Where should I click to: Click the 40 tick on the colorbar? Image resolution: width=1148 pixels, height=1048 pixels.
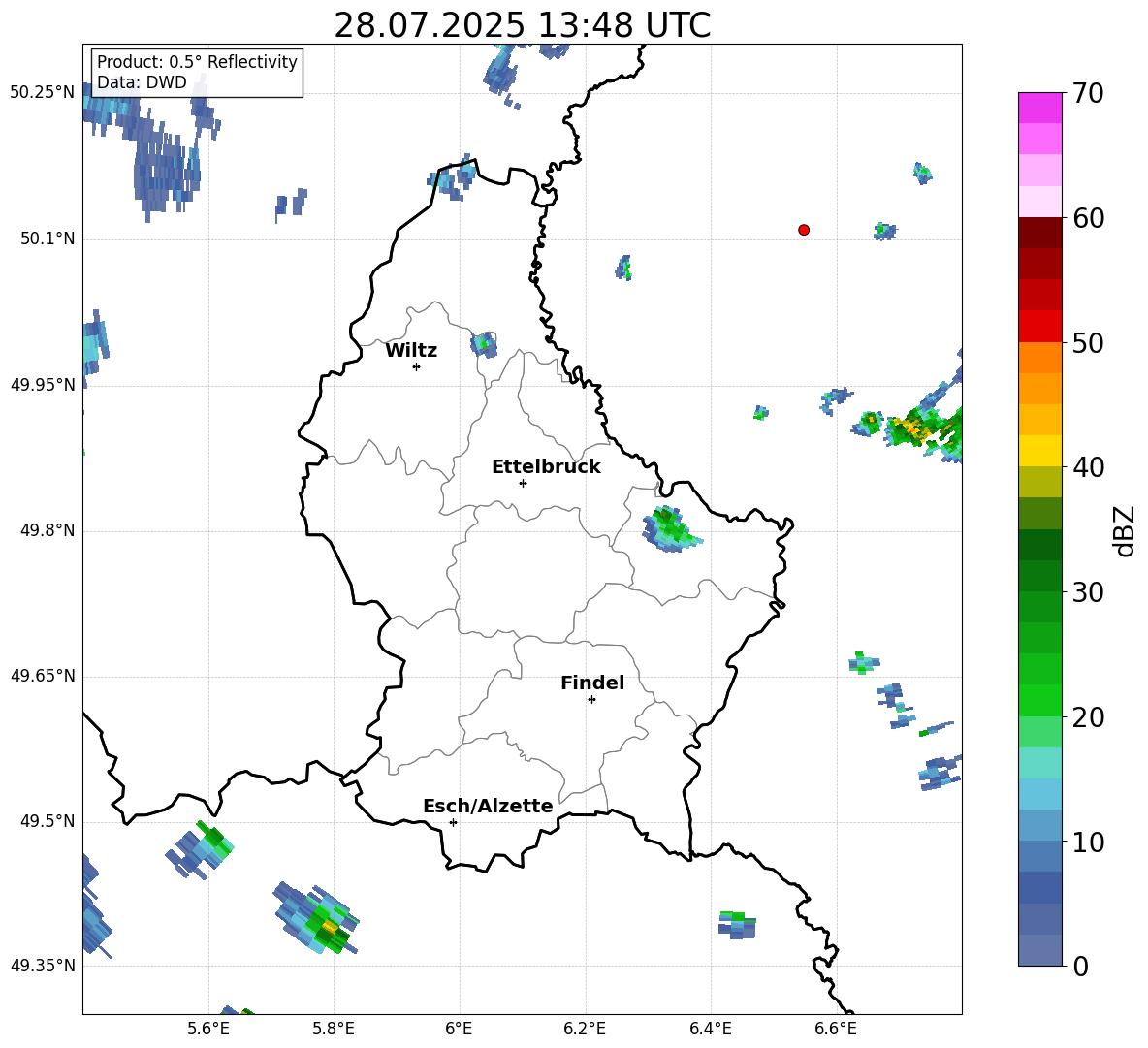coord(1089,467)
